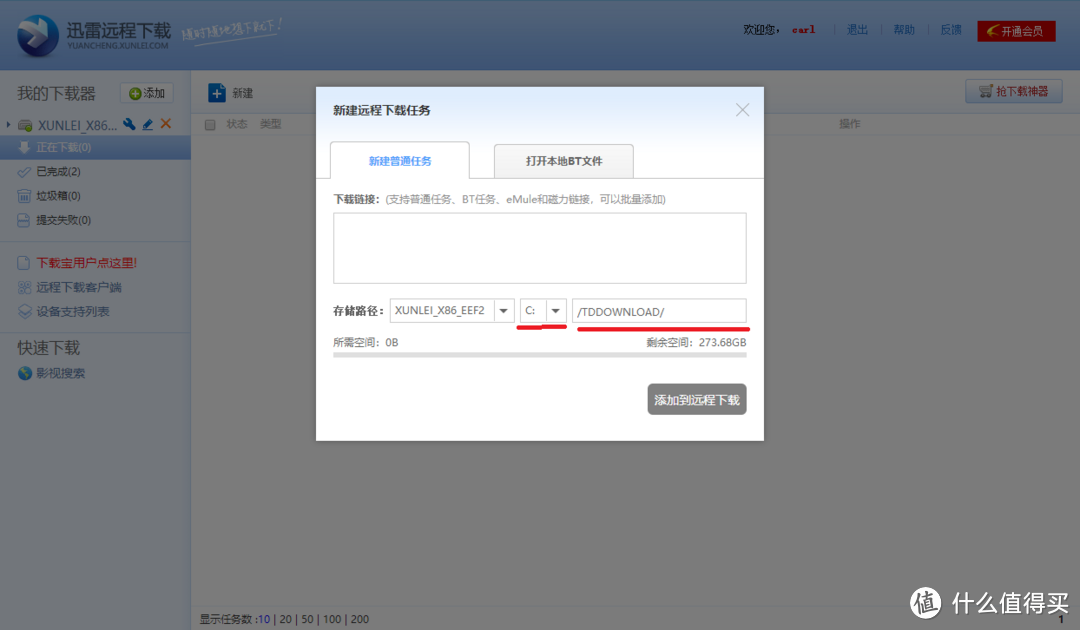This screenshot has height=630, width=1080.
Task: Expand the XUNLEI_X86 device tree arrow
Action: (9, 125)
